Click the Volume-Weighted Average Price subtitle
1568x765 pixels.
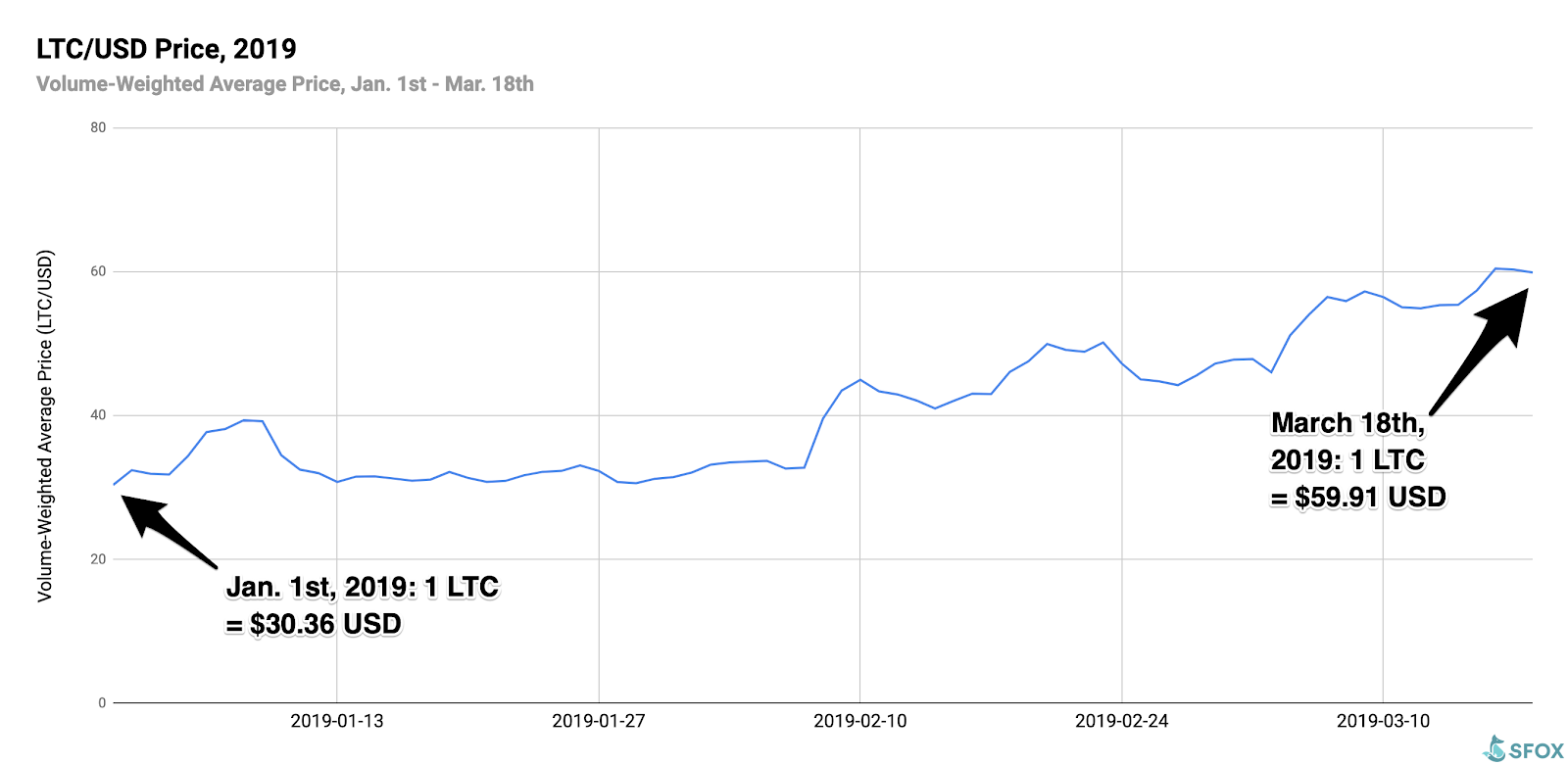285,84
